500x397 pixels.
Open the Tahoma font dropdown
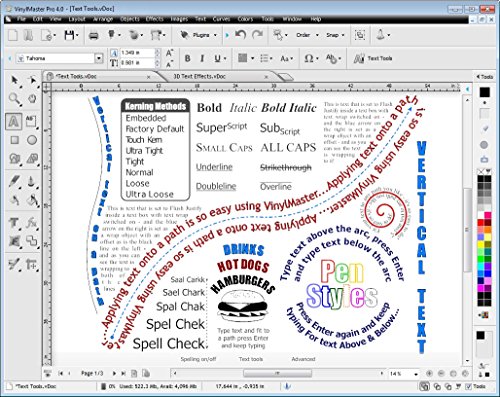(x=99, y=58)
